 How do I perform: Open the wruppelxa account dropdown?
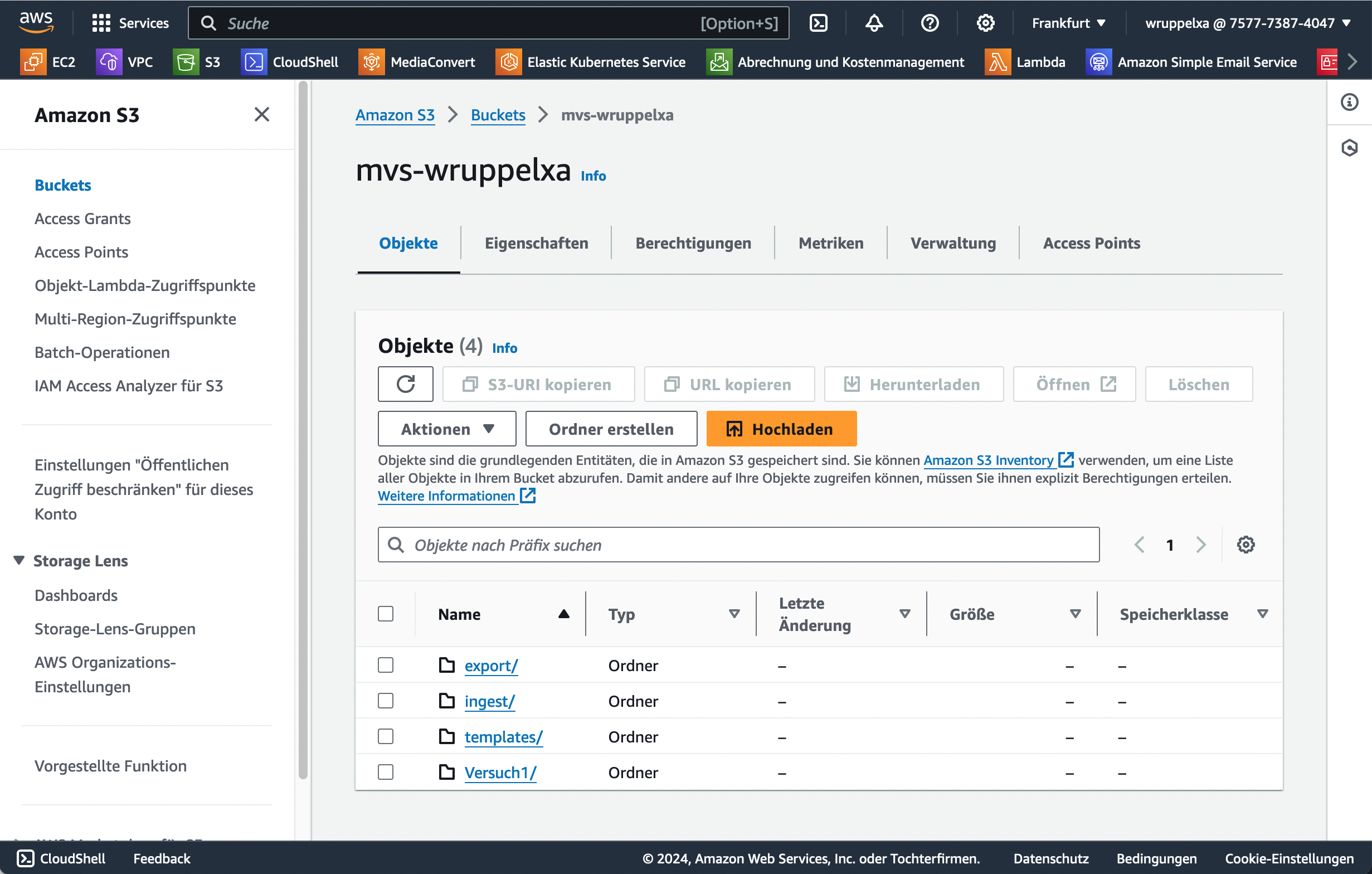point(1247,23)
